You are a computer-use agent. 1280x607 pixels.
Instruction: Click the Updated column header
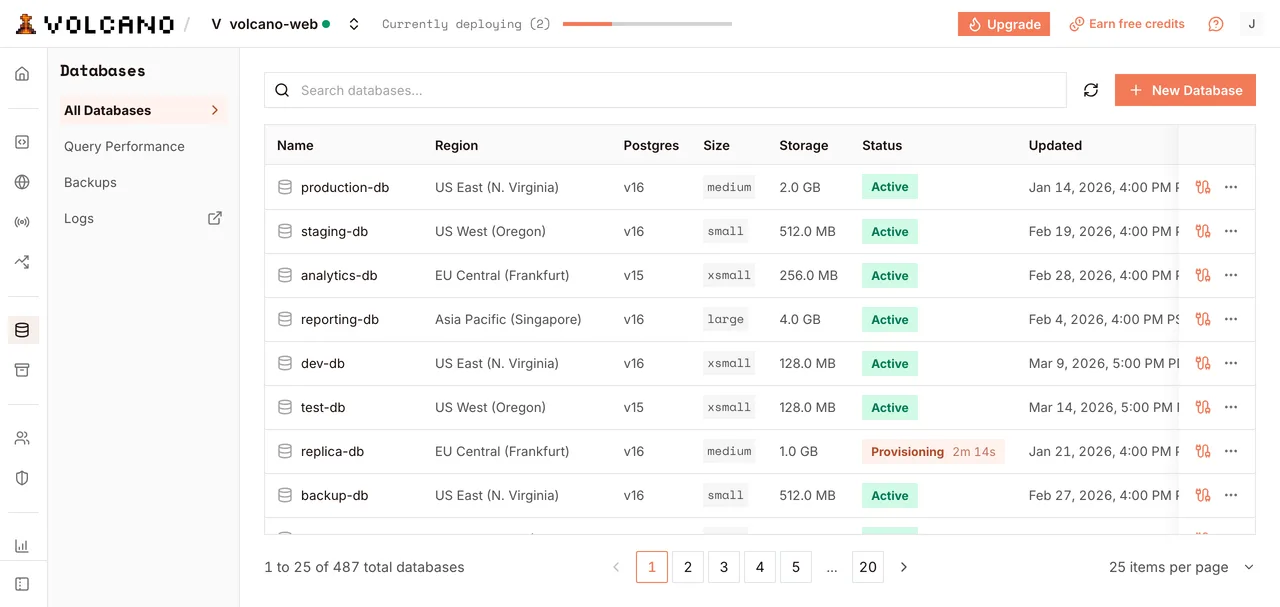(x=1055, y=145)
